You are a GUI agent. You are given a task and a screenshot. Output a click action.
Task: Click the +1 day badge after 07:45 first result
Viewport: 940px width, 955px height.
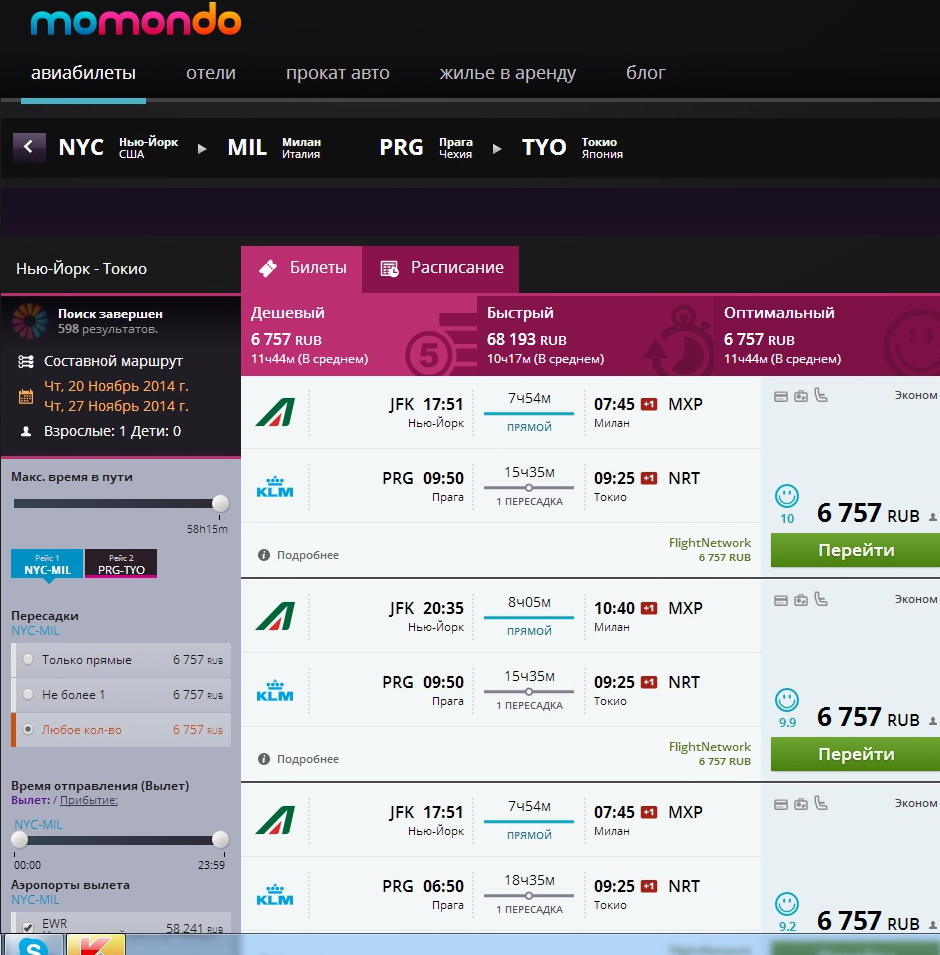pos(649,404)
